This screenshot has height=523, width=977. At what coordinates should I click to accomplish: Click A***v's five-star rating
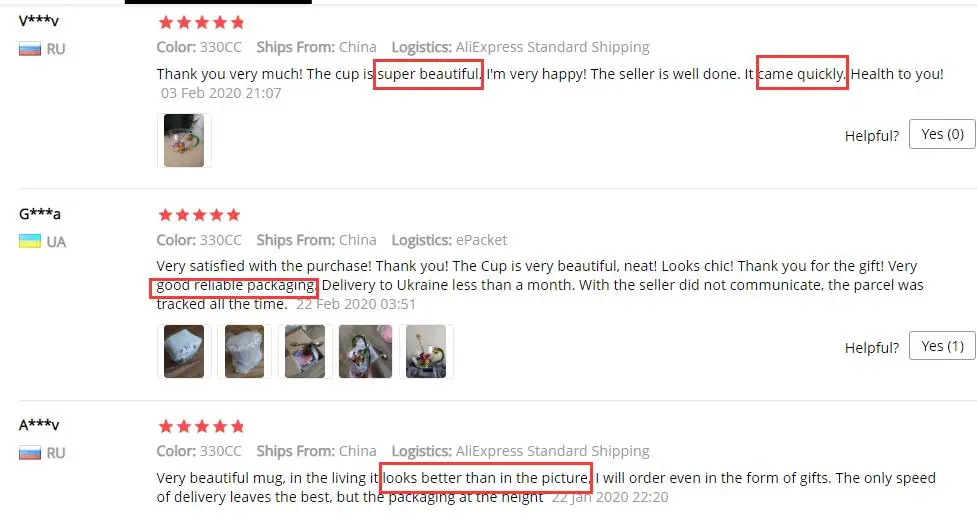(x=201, y=426)
